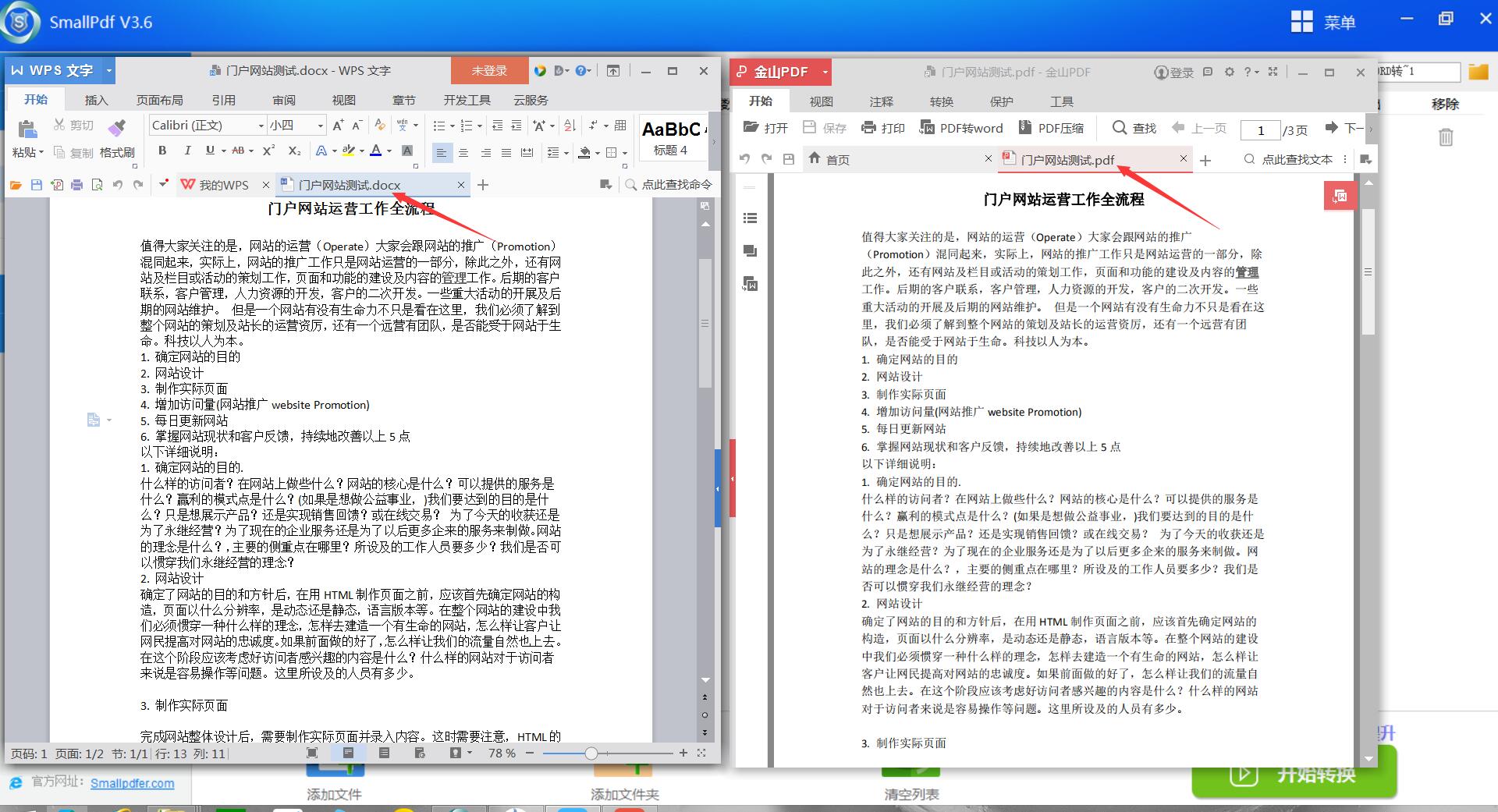Toggle Underline formatting in WPS ribbon

click(210, 151)
